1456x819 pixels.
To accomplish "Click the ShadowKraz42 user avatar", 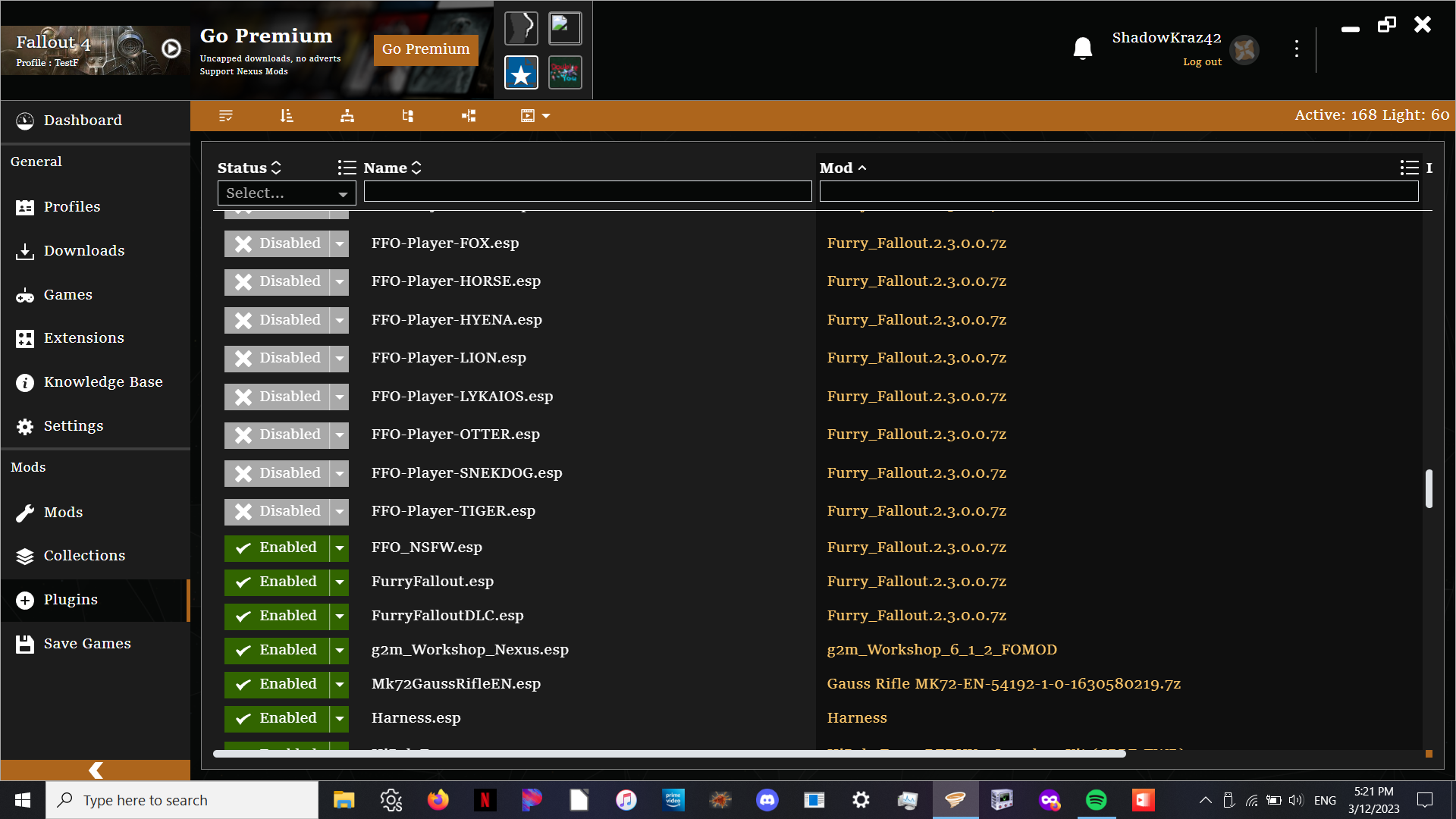I will point(1244,50).
